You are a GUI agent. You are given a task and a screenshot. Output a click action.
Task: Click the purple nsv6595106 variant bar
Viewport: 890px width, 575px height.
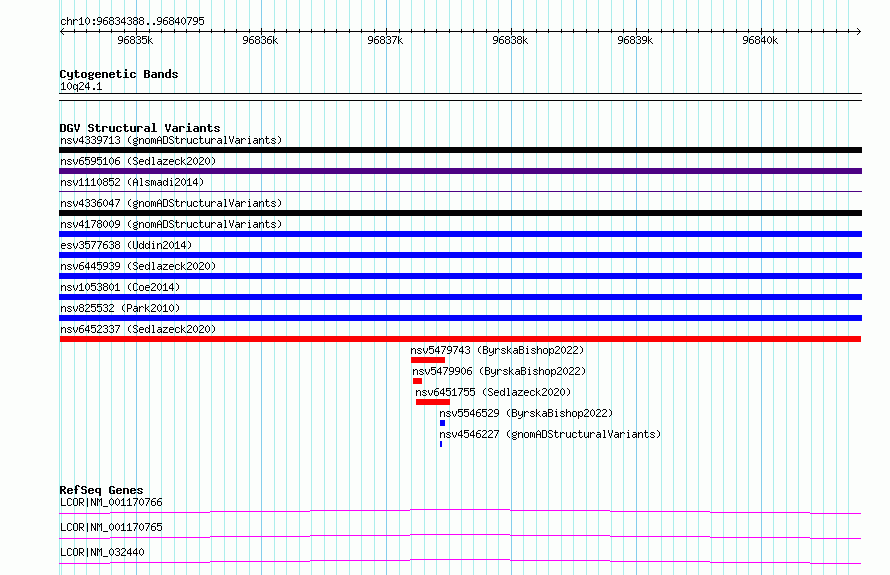click(x=460, y=171)
